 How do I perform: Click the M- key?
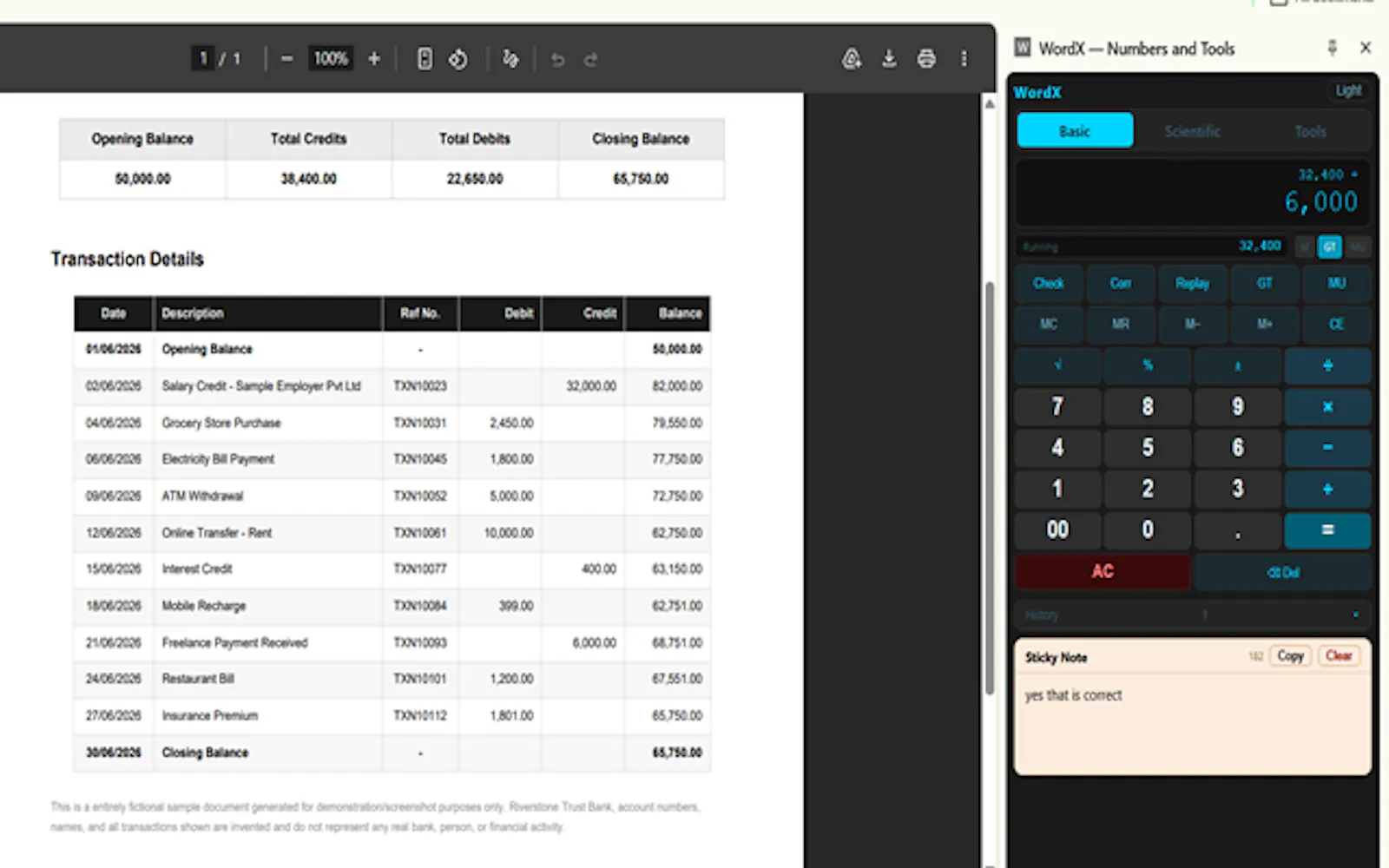point(1193,324)
